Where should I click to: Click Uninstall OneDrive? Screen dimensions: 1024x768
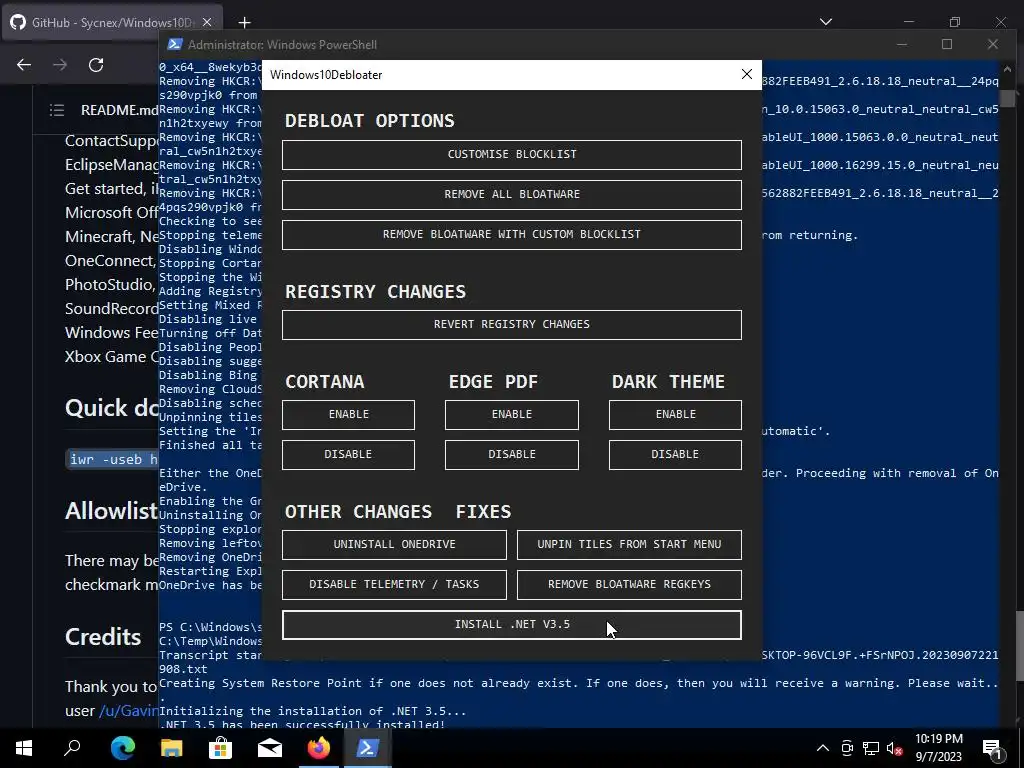pyautogui.click(x=394, y=545)
